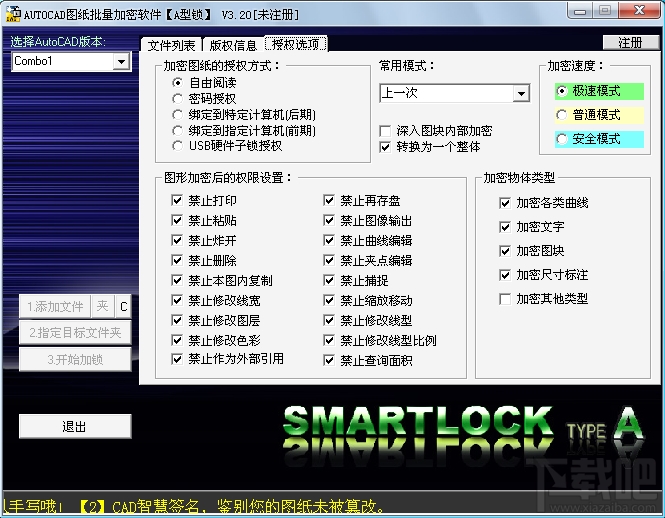The height and width of the screenshot is (518, 665).
Task: Toggle 禁止捕捉 checkbox
Action: click(329, 280)
